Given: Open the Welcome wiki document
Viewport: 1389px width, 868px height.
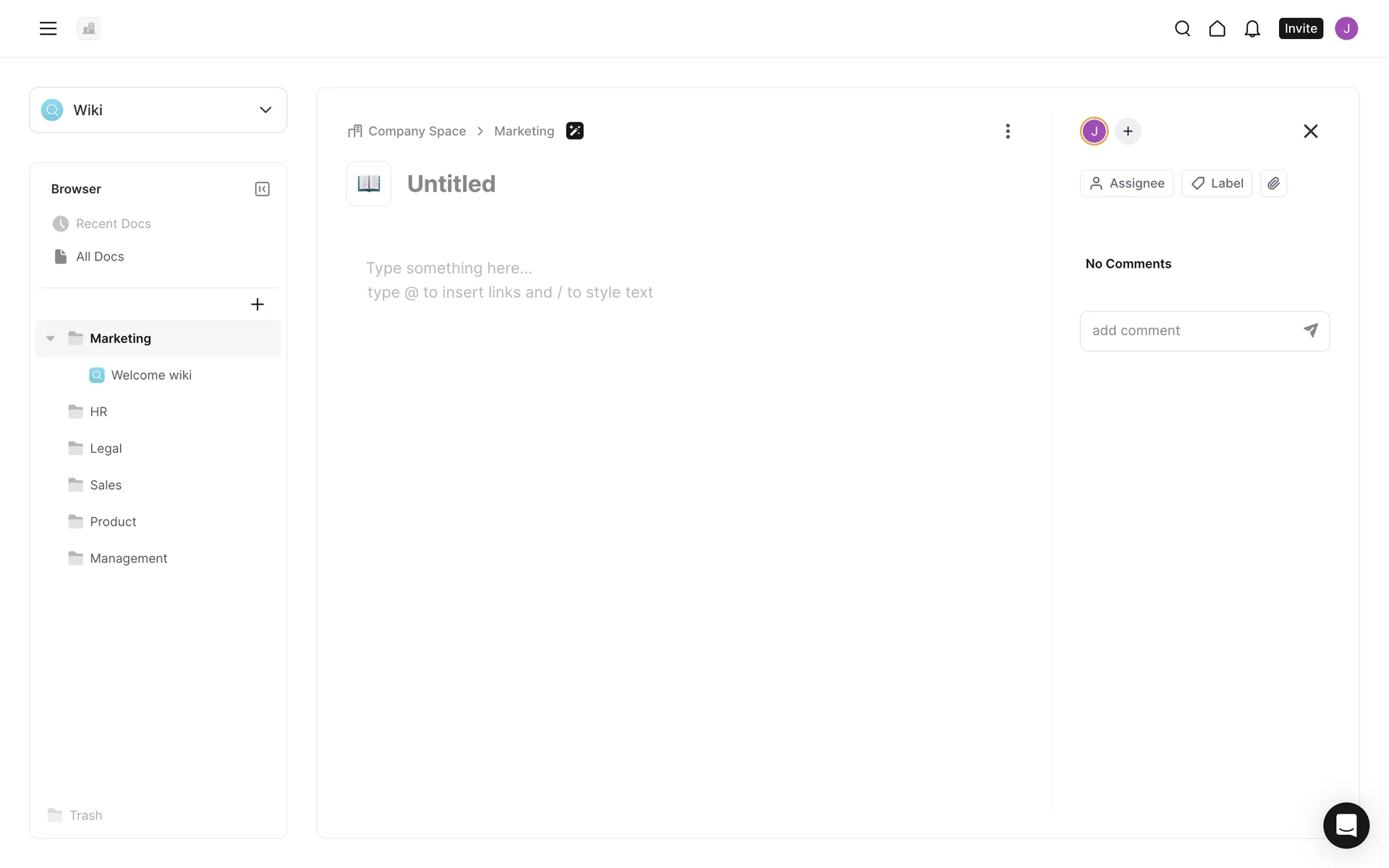Looking at the screenshot, I should pyautogui.click(x=150, y=375).
